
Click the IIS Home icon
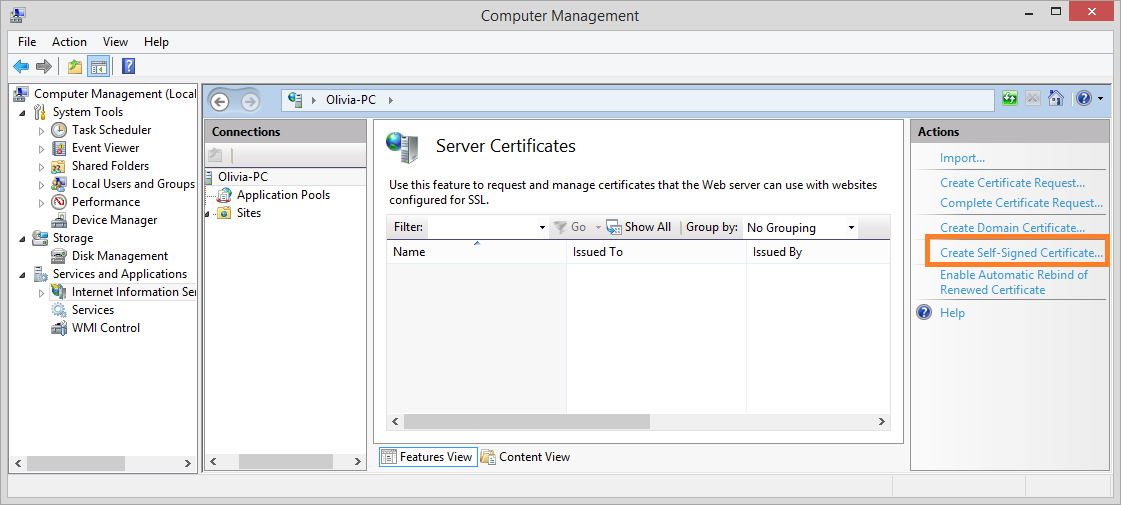click(x=1055, y=99)
